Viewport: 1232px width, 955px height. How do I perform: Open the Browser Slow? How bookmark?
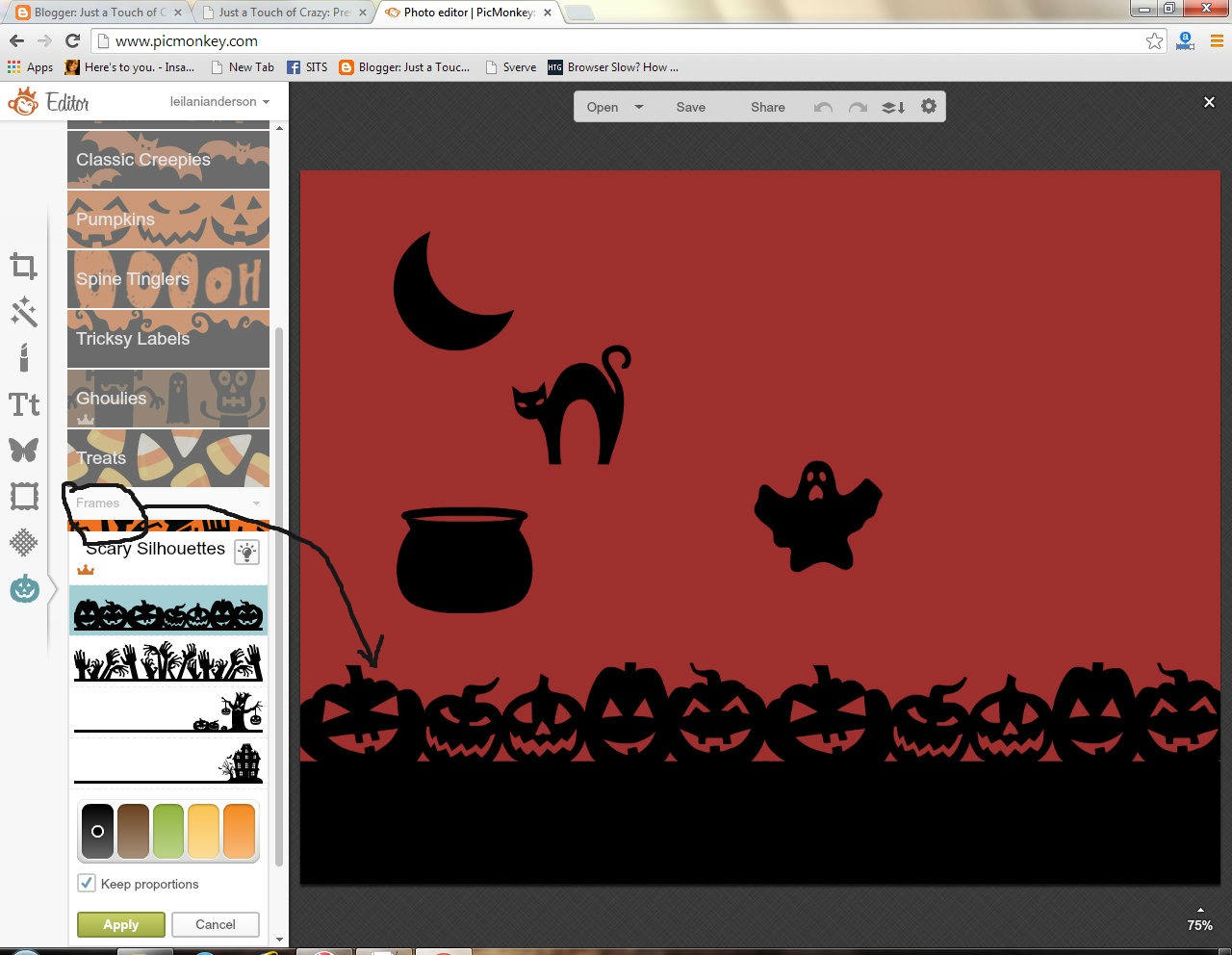[x=613, y=67]
